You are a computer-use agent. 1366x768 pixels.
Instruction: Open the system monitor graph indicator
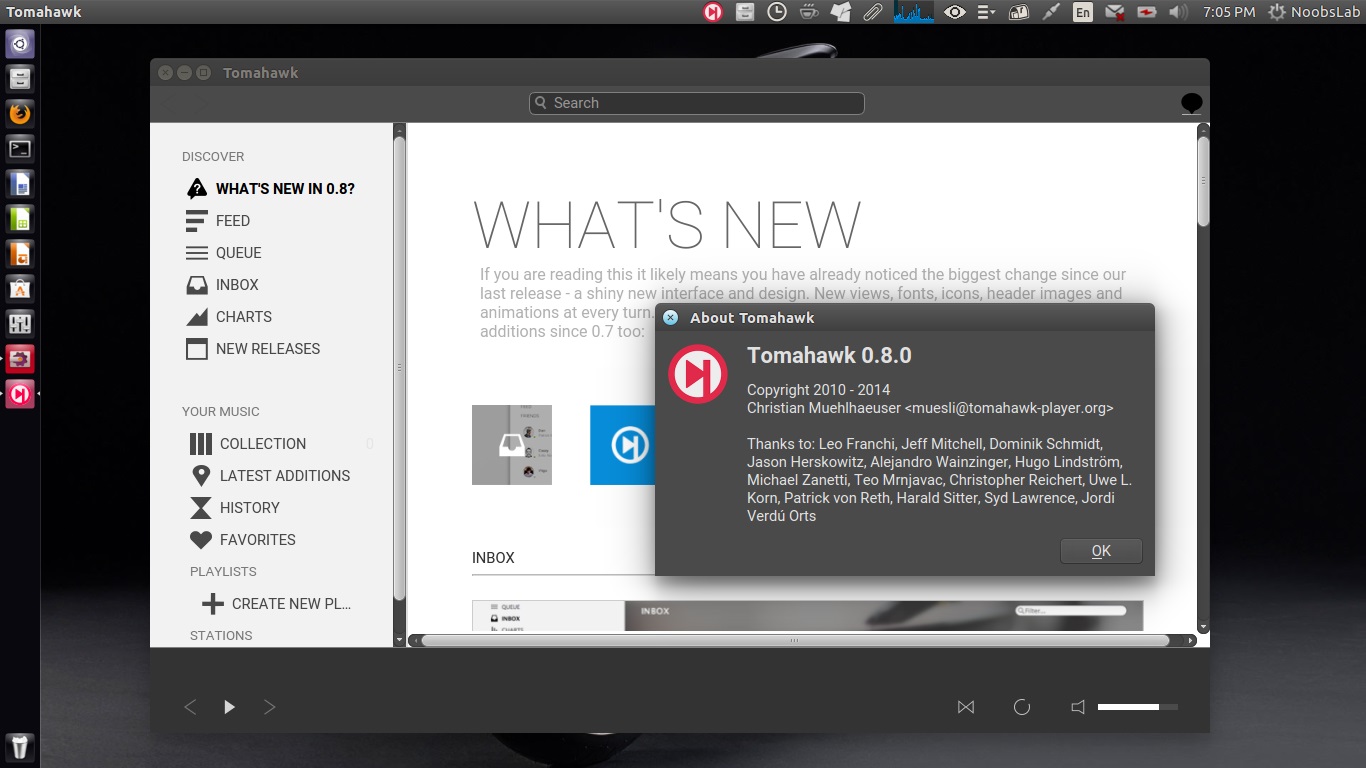(x=913, y=12)
